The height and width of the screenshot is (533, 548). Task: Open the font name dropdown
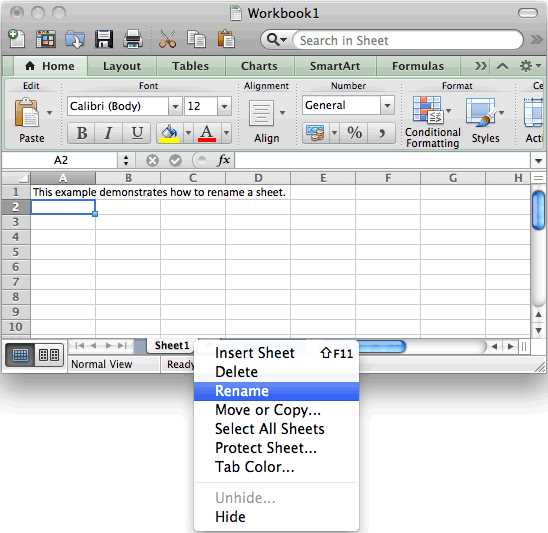click(175, 106)
